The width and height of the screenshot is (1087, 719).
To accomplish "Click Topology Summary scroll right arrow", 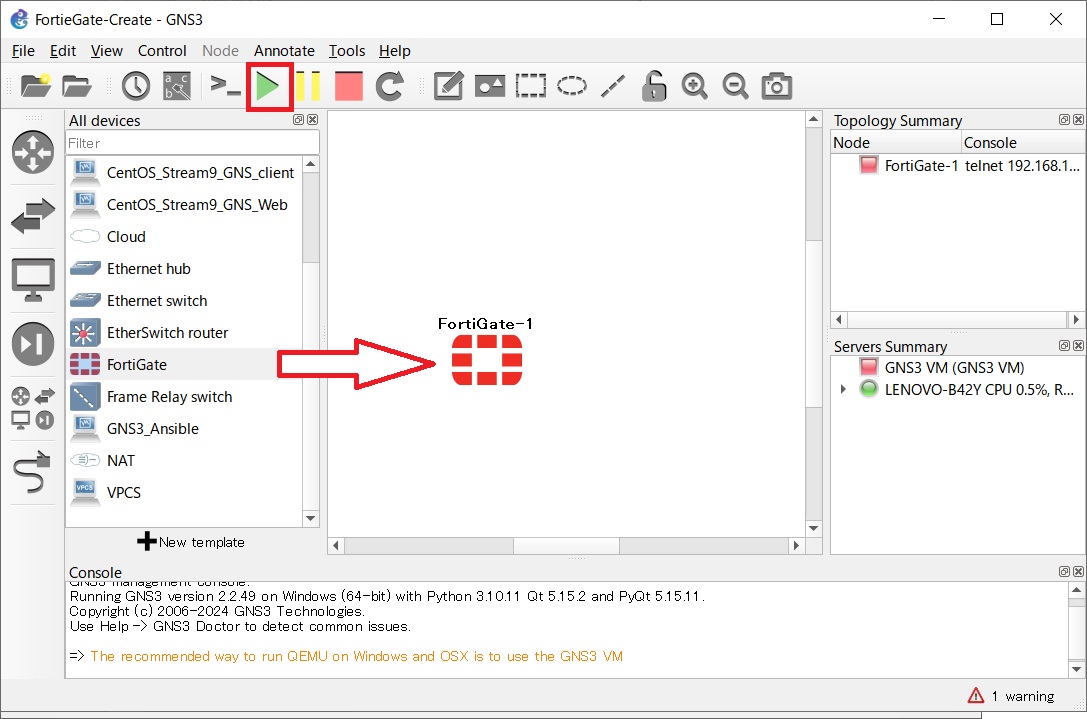I will point(1075,319).
